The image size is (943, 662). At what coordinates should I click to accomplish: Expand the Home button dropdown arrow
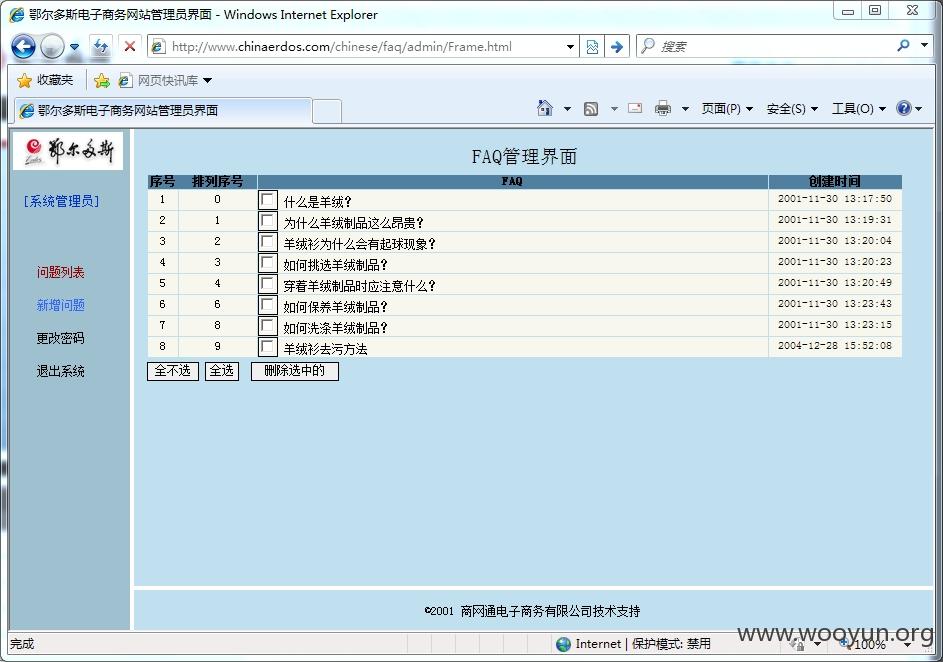567,109
